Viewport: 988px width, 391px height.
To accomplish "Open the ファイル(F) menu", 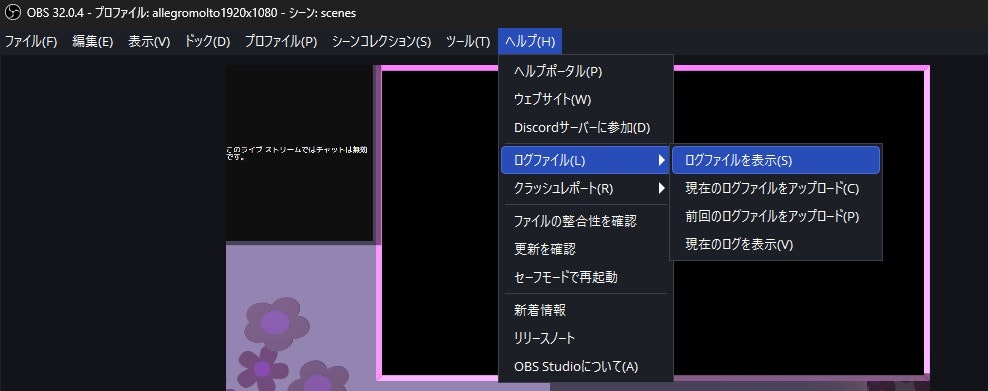I will pos(31,42).
